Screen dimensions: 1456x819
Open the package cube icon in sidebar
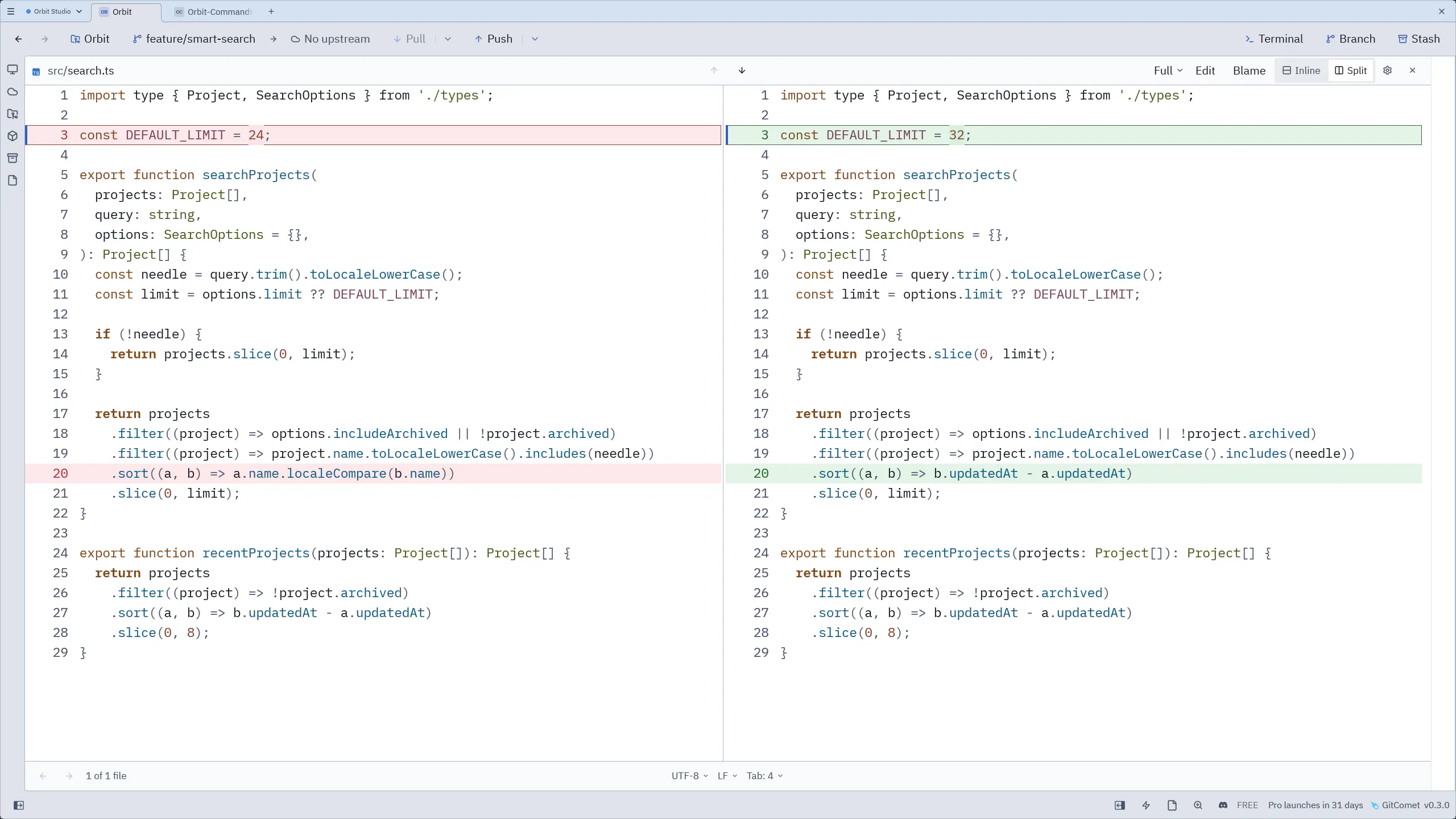click(x=13, y=136)
